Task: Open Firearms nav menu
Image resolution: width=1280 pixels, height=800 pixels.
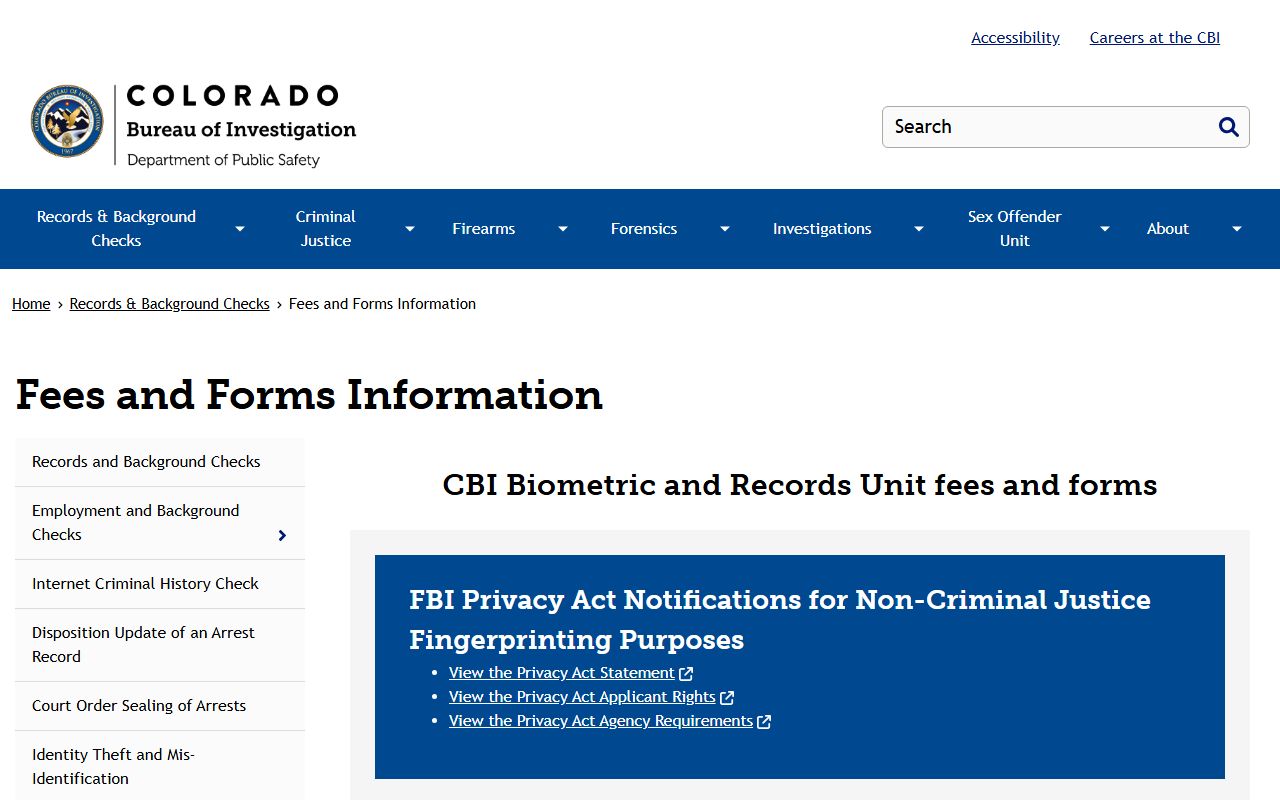Action: point(484,229)
